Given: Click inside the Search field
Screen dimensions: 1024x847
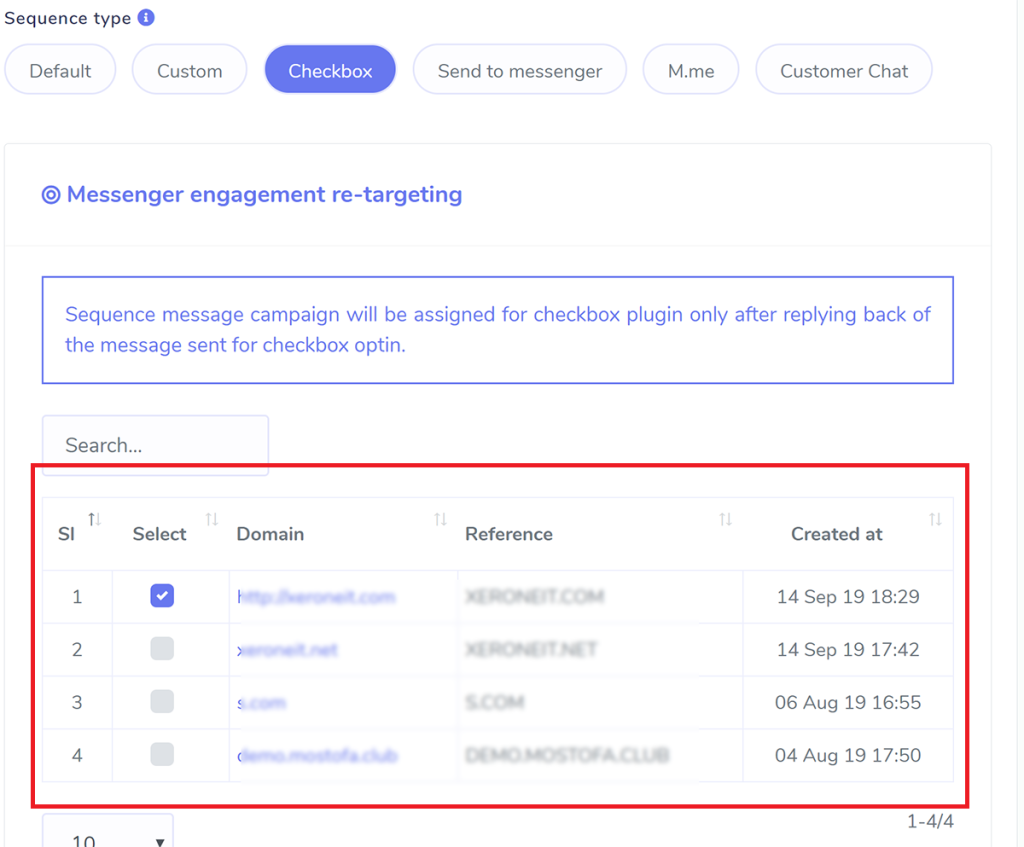Looking at the screenshot, I should pyautogui.click(x=155, y=444).
